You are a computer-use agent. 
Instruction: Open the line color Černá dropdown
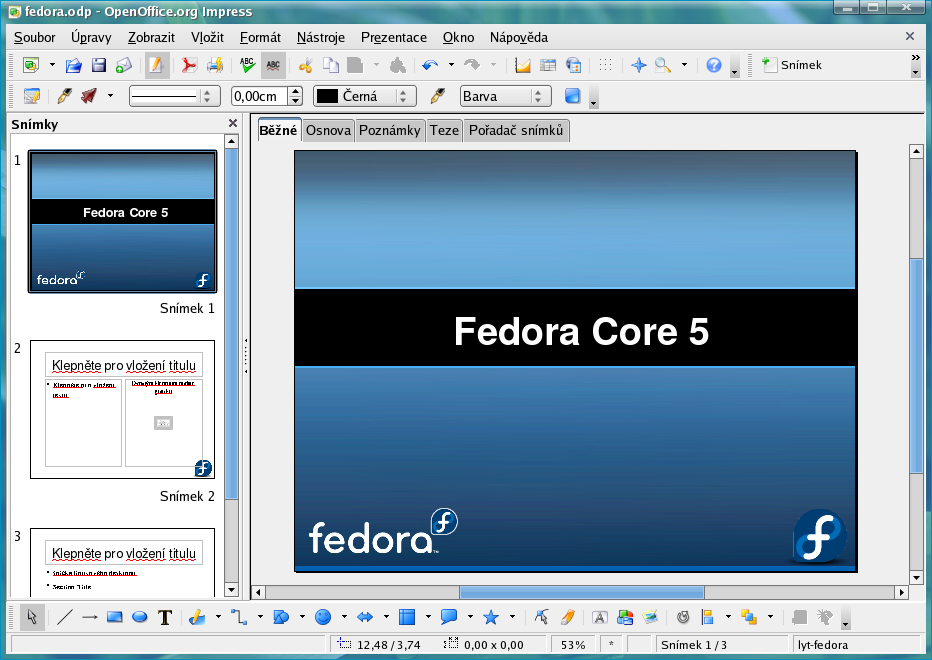(365, 96)
